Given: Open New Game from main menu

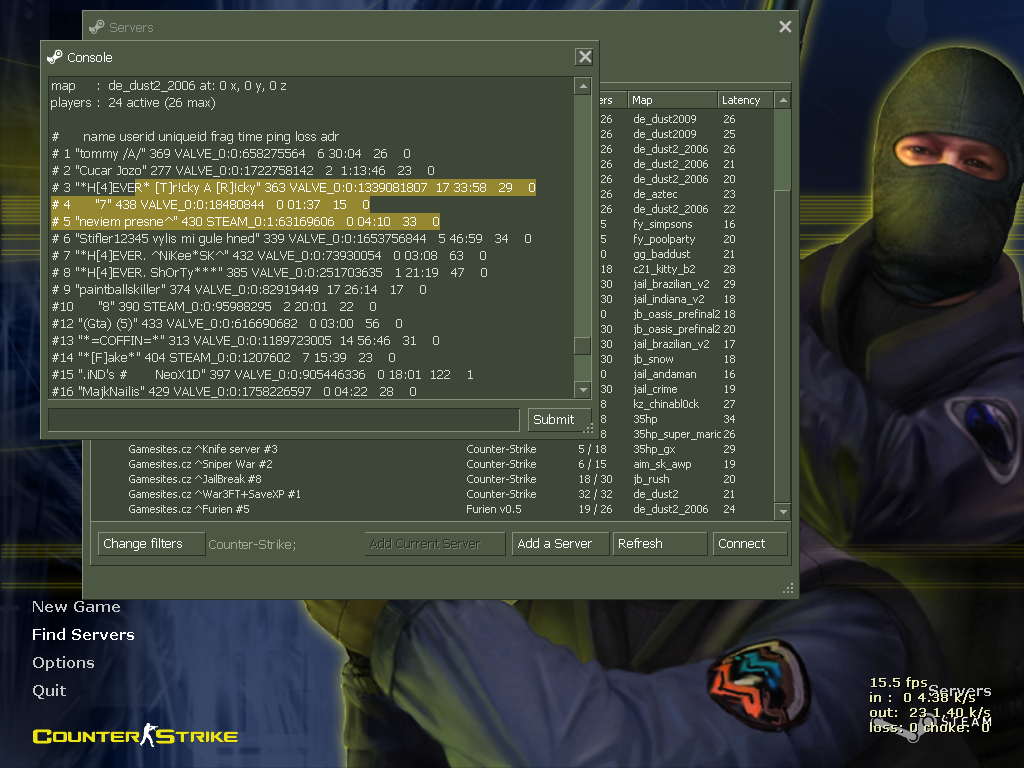Looking at the screenshot, I should point(76,607).
